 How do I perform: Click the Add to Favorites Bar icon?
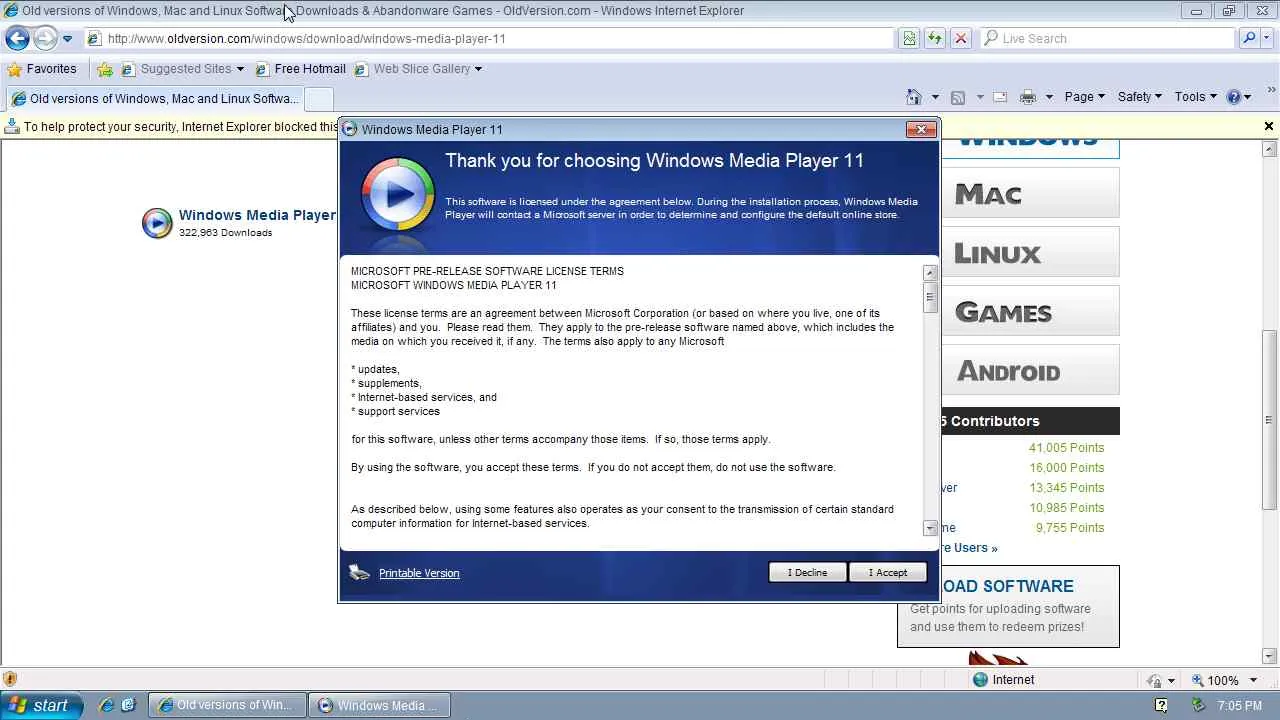pos(105,69)
